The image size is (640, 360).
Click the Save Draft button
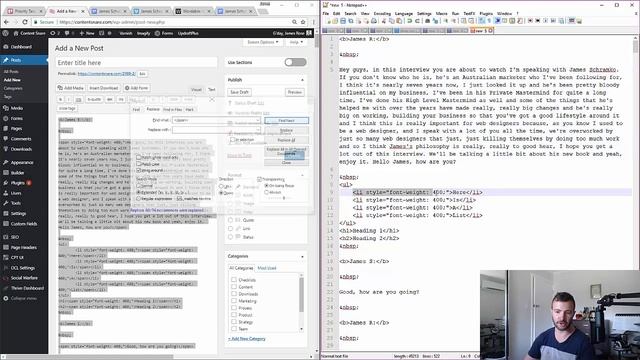239,92
